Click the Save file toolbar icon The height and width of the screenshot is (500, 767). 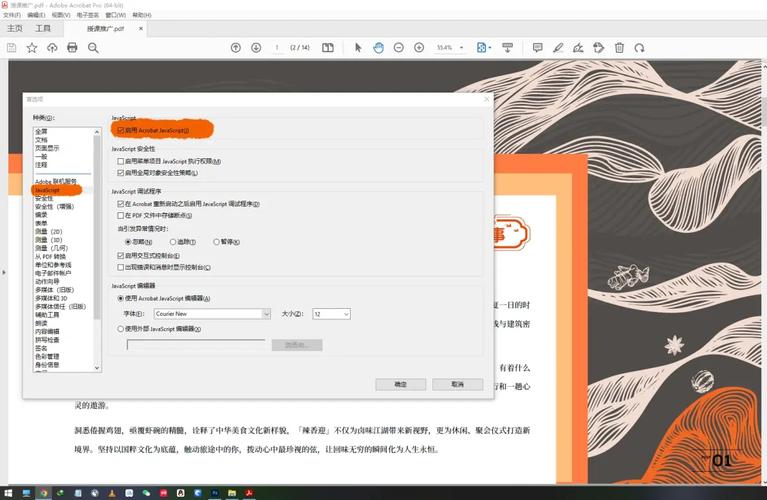[12, 47]
